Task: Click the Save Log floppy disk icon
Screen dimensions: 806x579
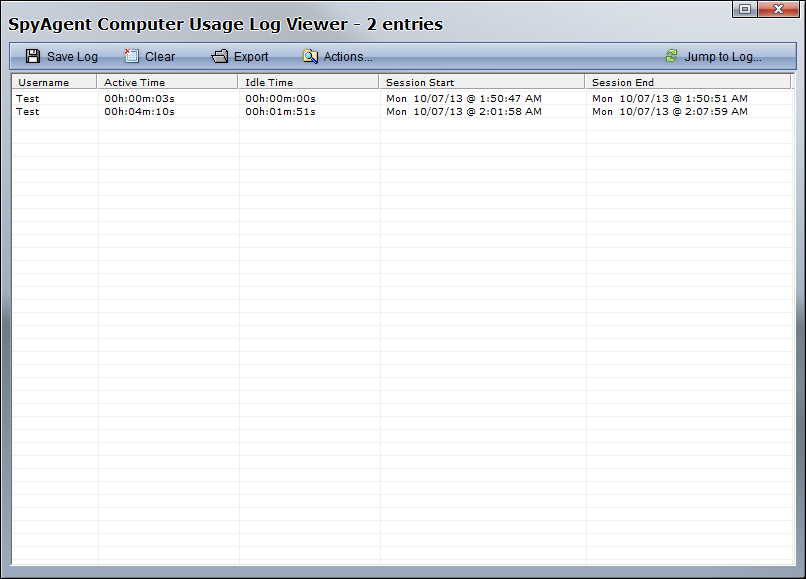Action: 33,57
